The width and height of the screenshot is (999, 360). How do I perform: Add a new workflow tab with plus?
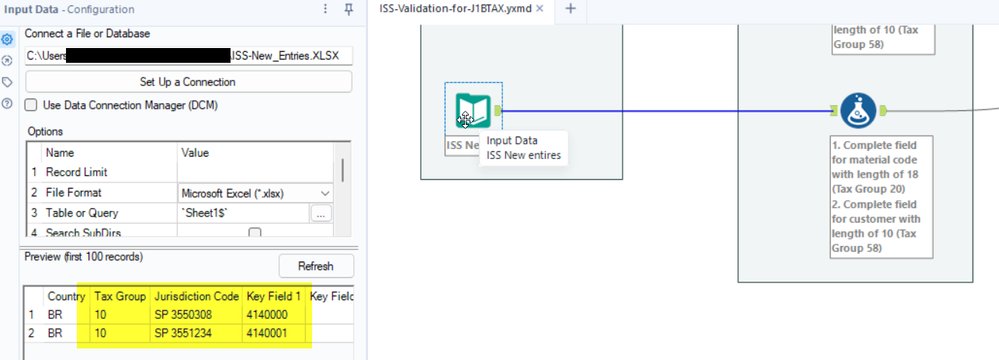570,9
